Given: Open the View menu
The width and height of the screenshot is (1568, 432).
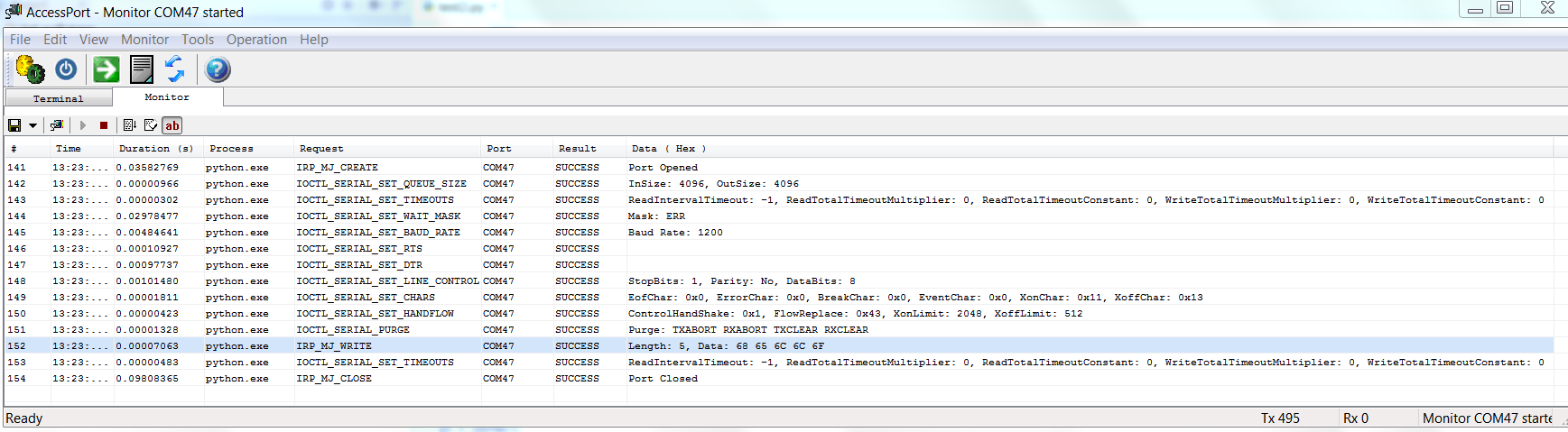Looking at the screenshot, I should coord(94,40).
